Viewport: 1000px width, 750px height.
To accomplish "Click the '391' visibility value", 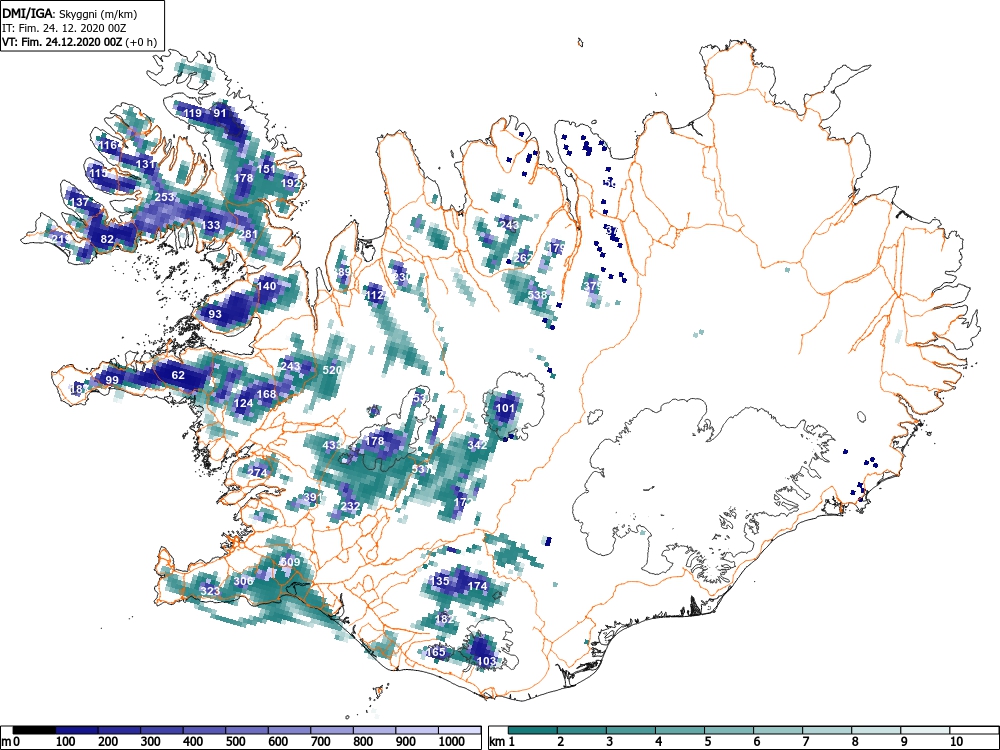I will coord(313,497).
